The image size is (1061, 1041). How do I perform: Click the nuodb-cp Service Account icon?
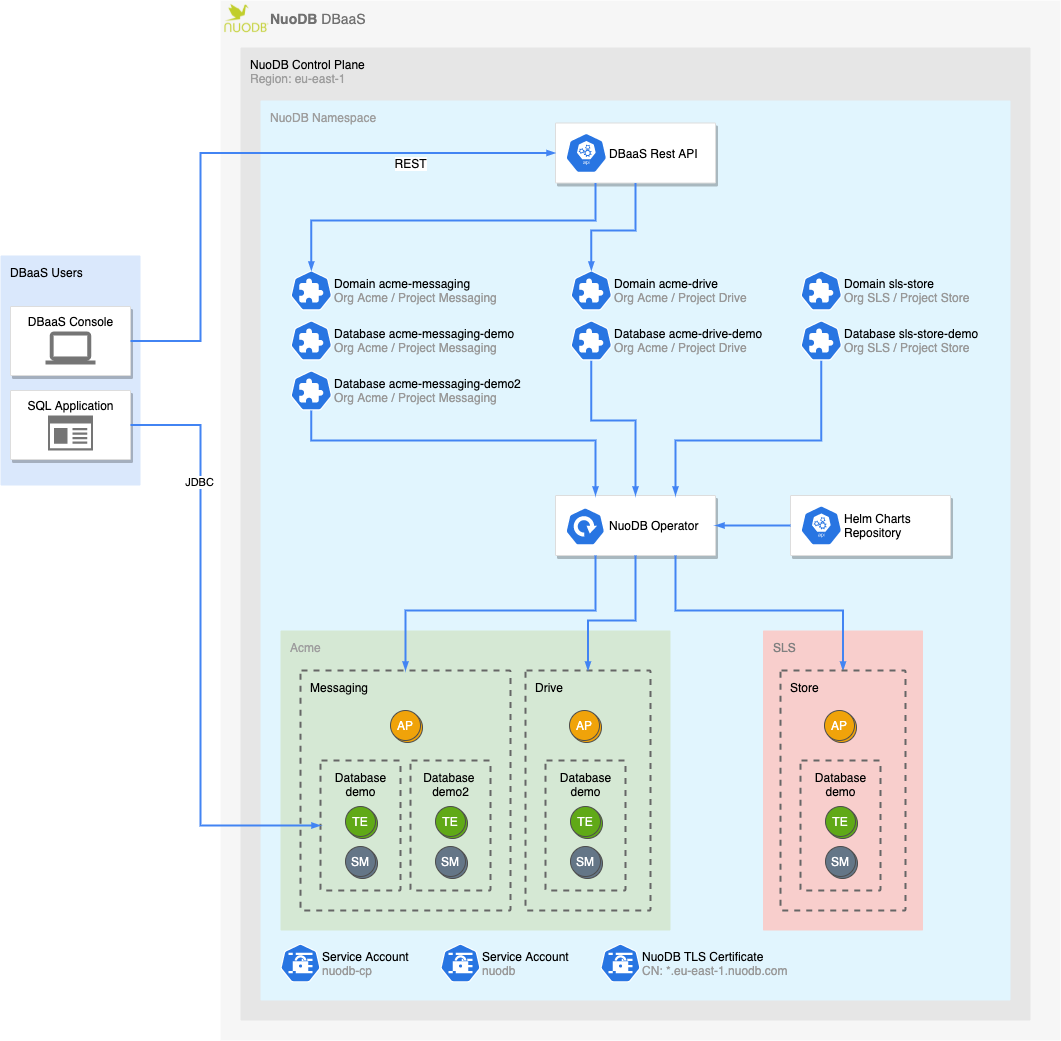(300, 963)
